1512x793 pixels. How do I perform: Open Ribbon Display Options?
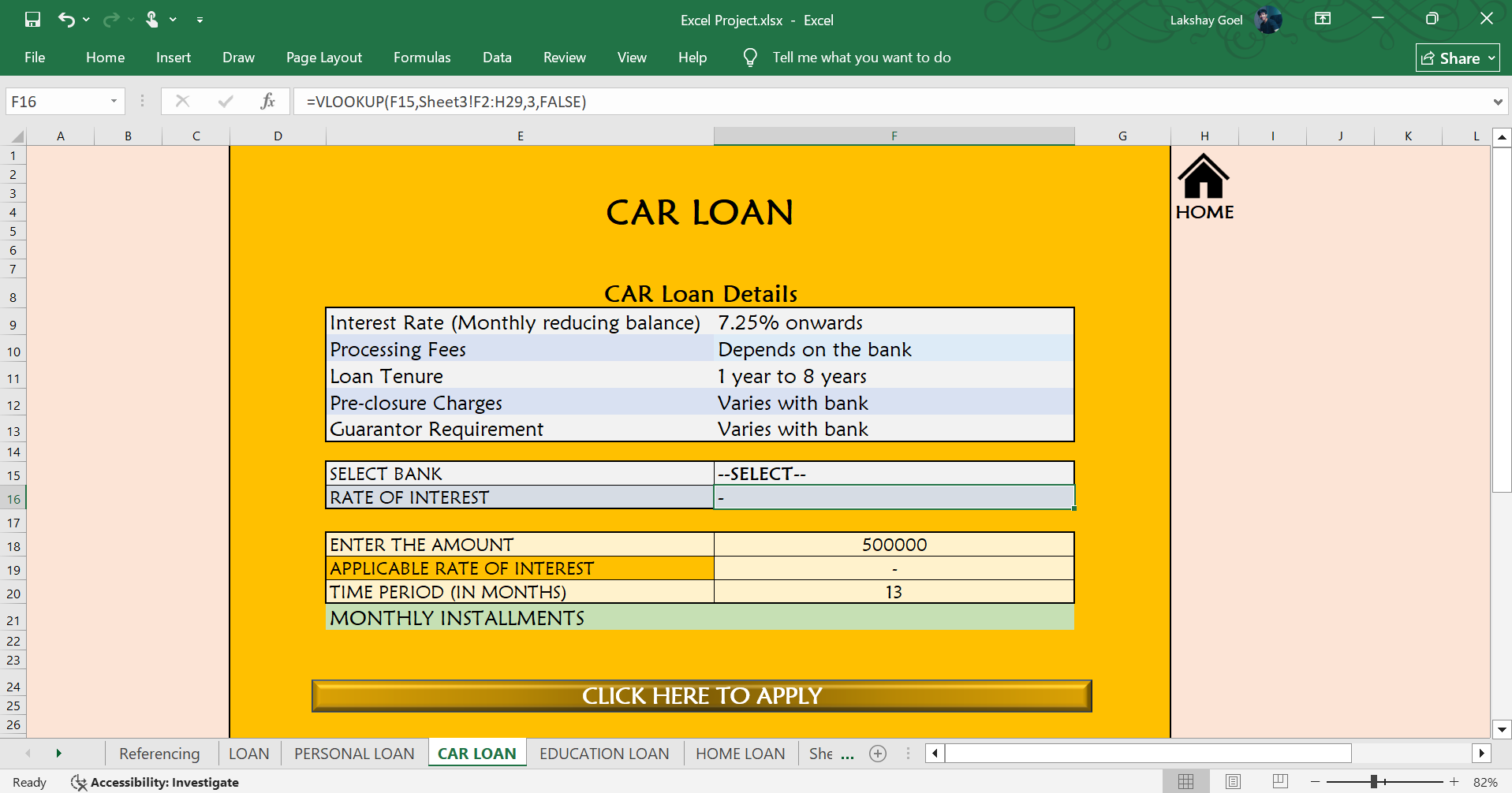pyautogui.click(x=1323, y=19)
